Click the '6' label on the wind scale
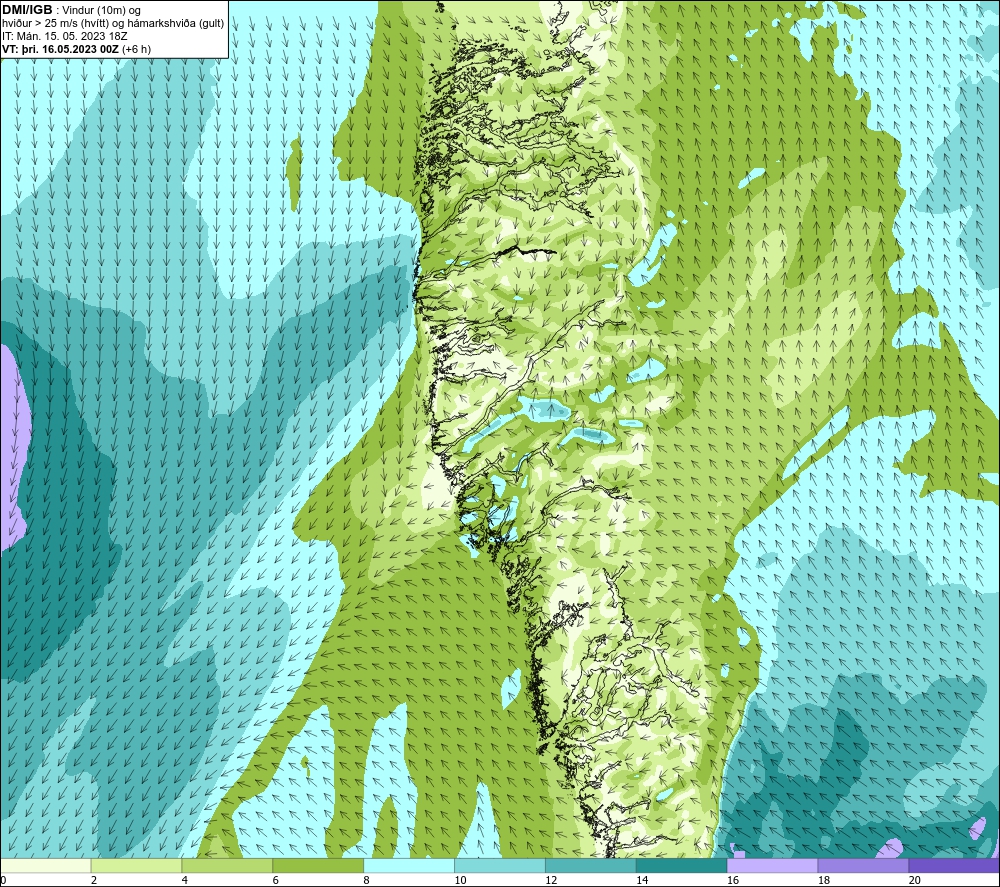This screenshot has width=1000, height=887. point(276,880)
